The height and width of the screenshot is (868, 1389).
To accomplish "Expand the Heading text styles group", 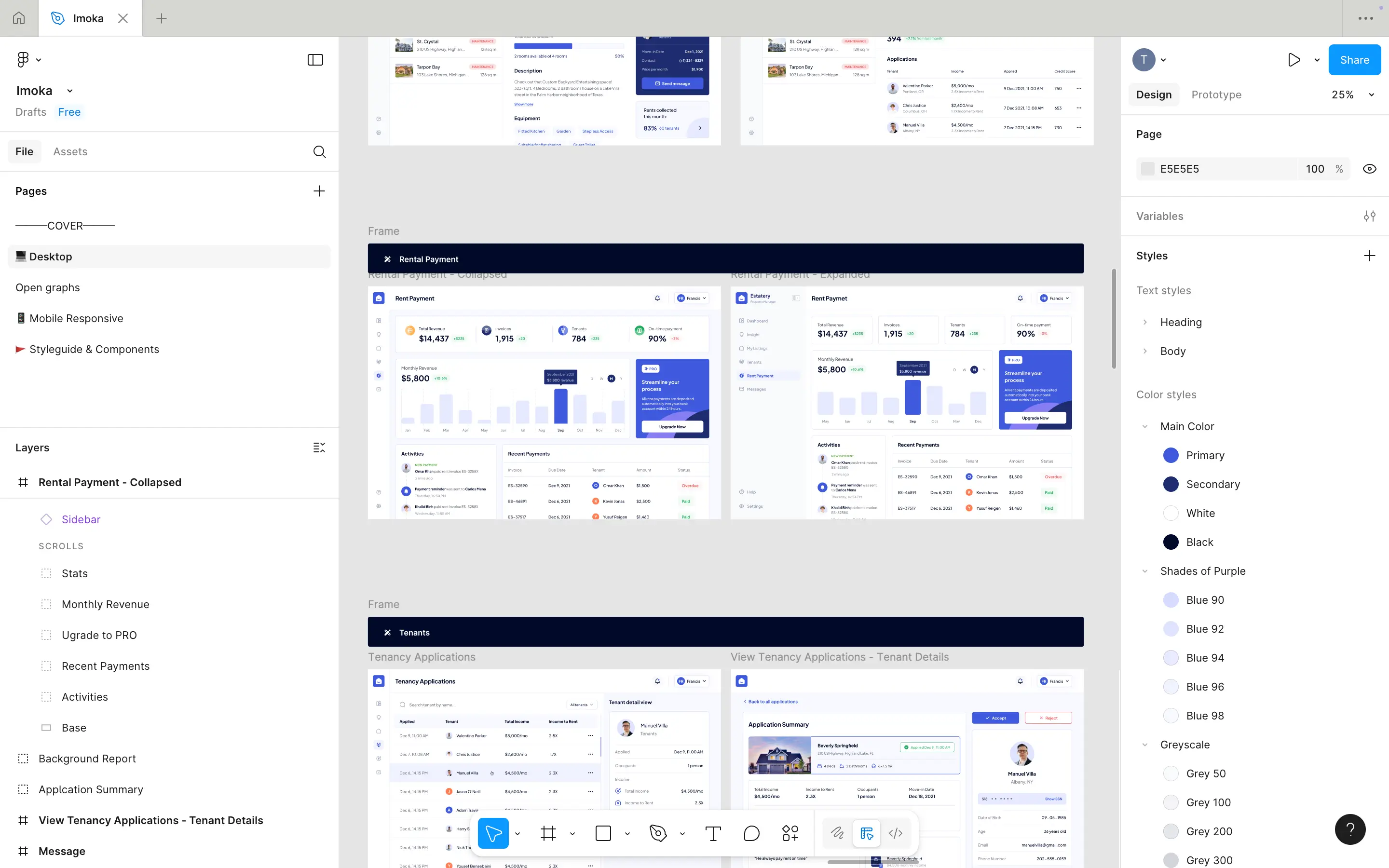I will pos(1145,322).
